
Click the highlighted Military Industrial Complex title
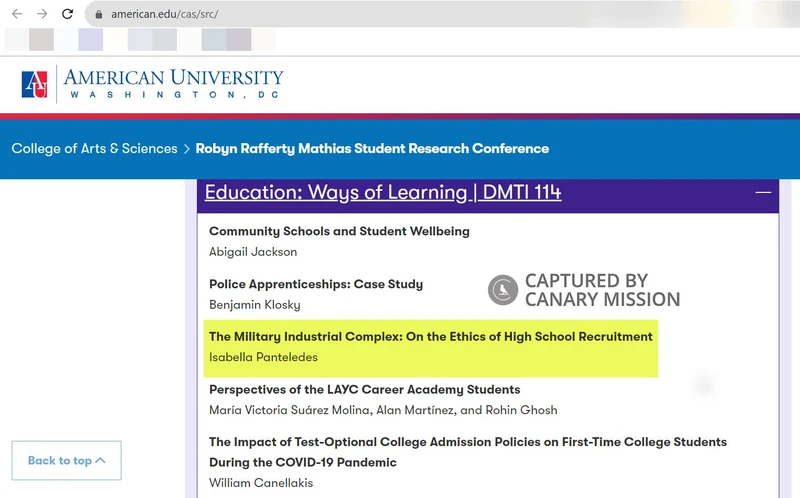[430, 337]
